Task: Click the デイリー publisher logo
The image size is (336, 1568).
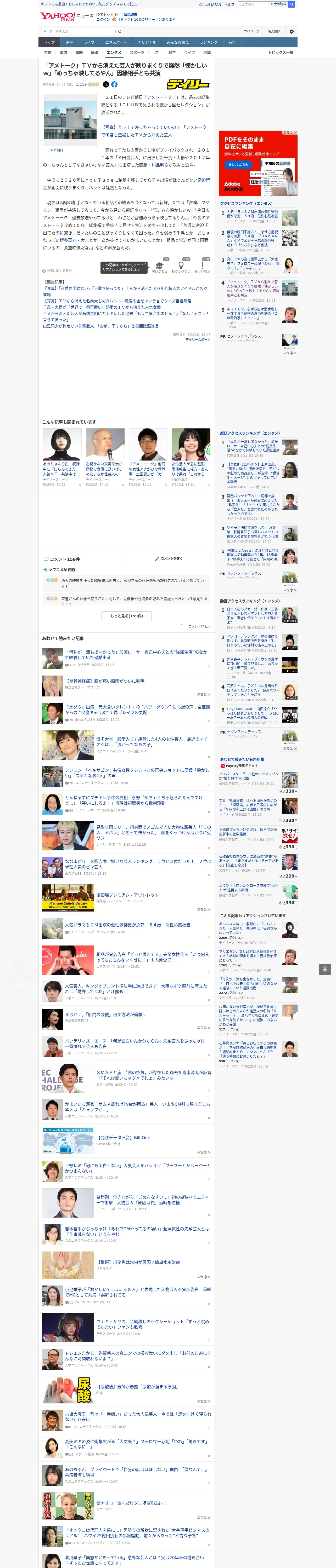Action: pyautogui.click(x=189, y=85)
